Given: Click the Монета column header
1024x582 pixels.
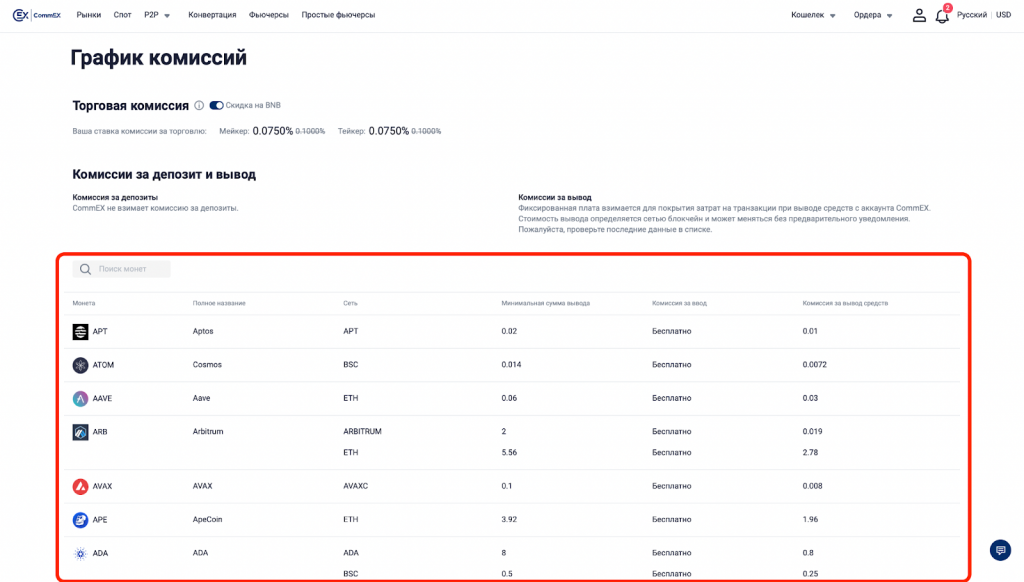Looking at the screenshot, I should tap(84, 303).
